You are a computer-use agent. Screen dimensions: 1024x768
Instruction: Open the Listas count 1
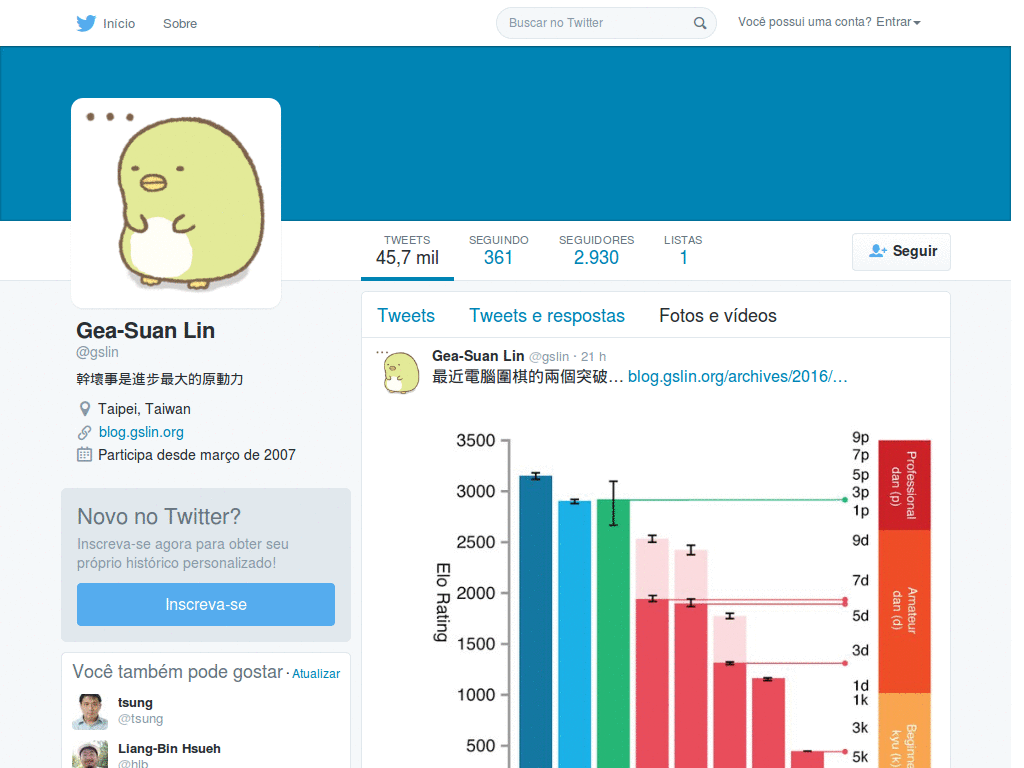[683, 251]
